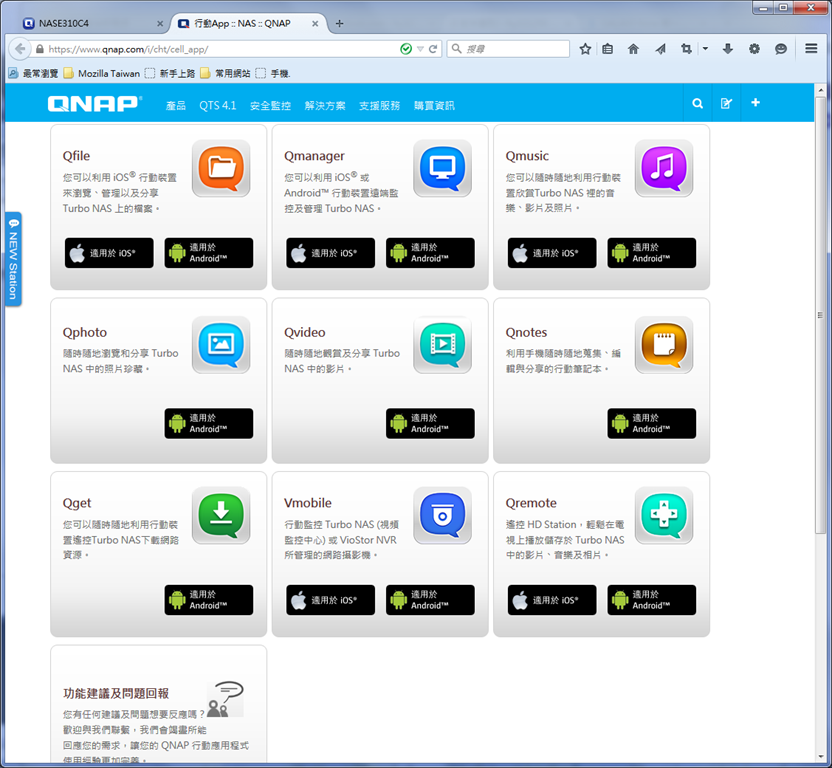Click the vertical page scrollbar thumb
The image size is (832, 768).
pos(820,313)
